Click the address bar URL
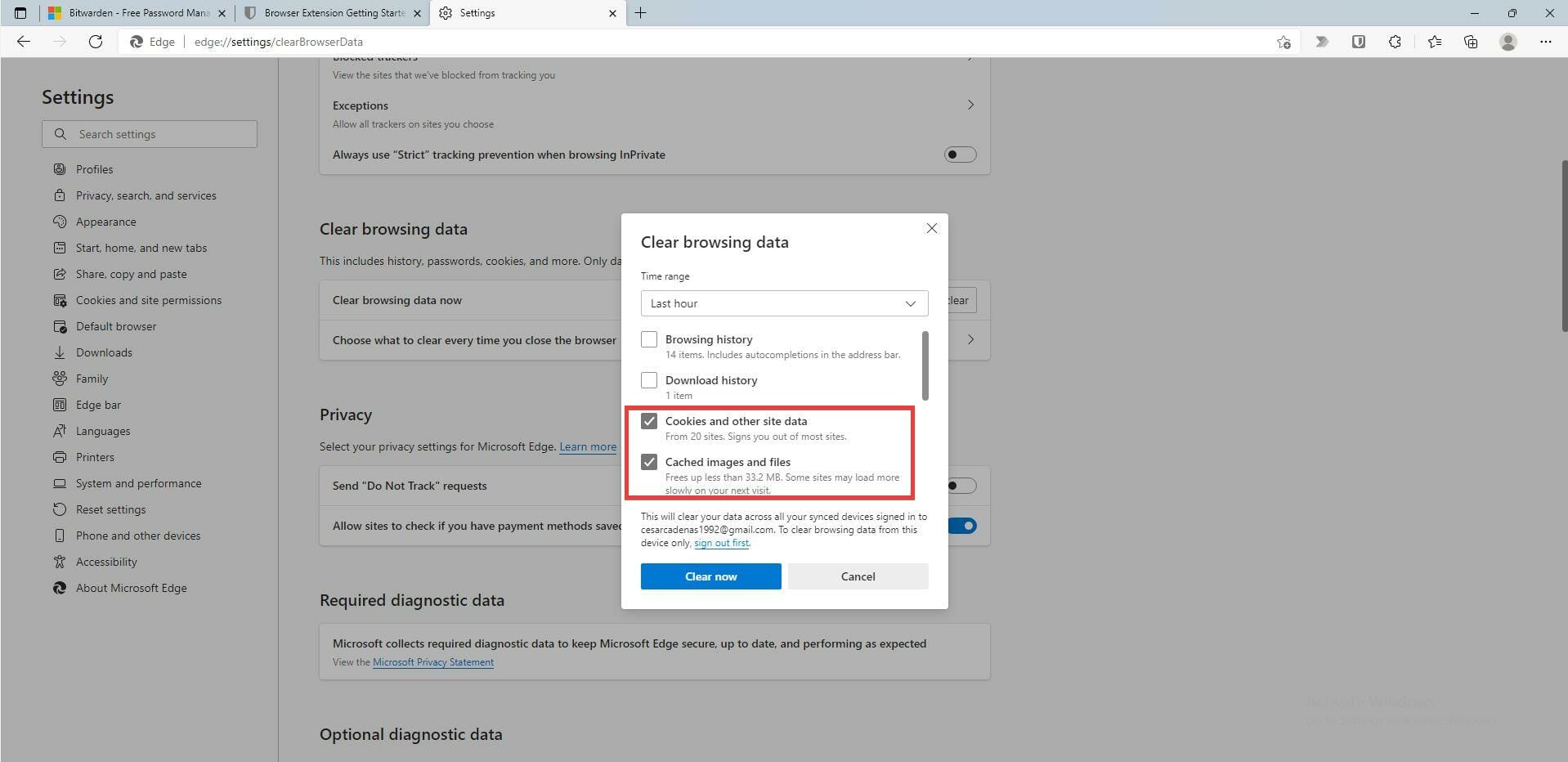1568x762 pixels. 279,42
